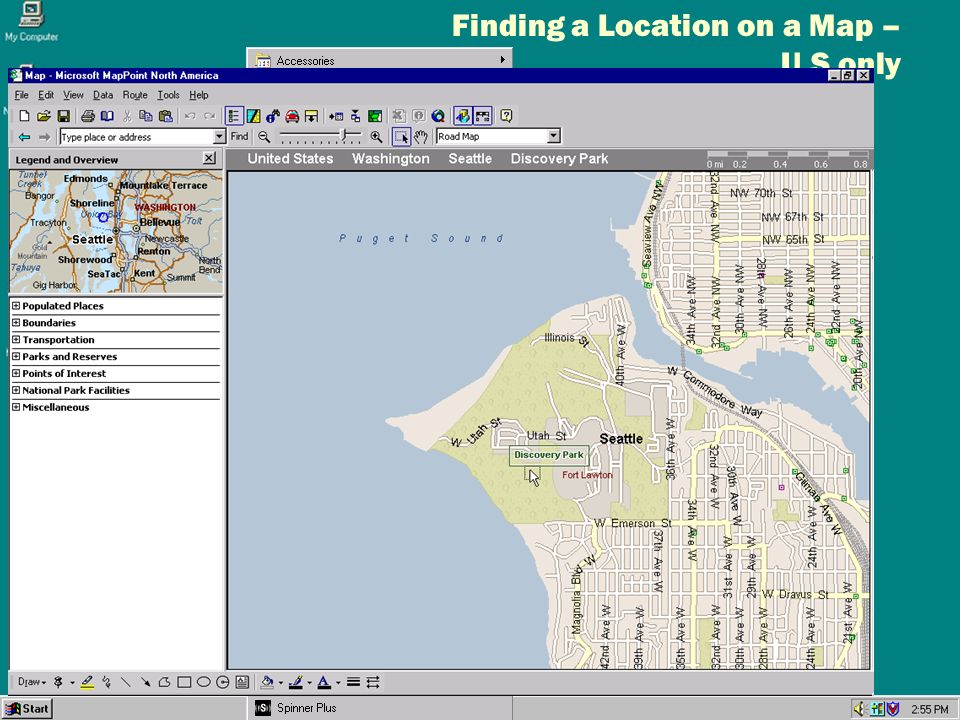Screen dimensions: 960x720
Task: Expand the Parks and Reserves section
Action: (x=16, y=356)
